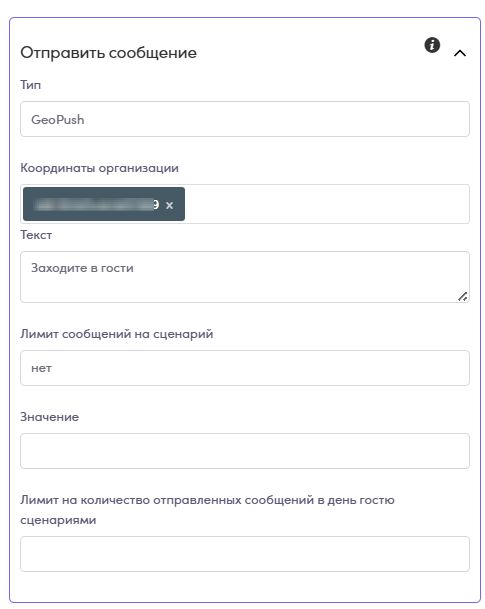Click the info icon next to the title
The width and height of the screenshot is (485, 609).
[432, 45]
